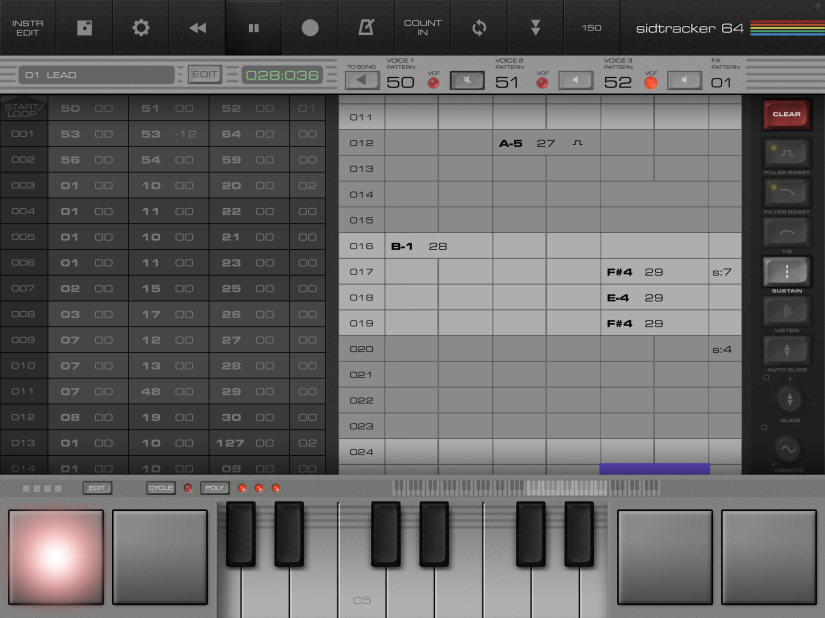Viewport: 825px width, 618px height.
Task: Toggle the POLY button above the keyboard
Action: pyautogui.click(x=214, y=488)
